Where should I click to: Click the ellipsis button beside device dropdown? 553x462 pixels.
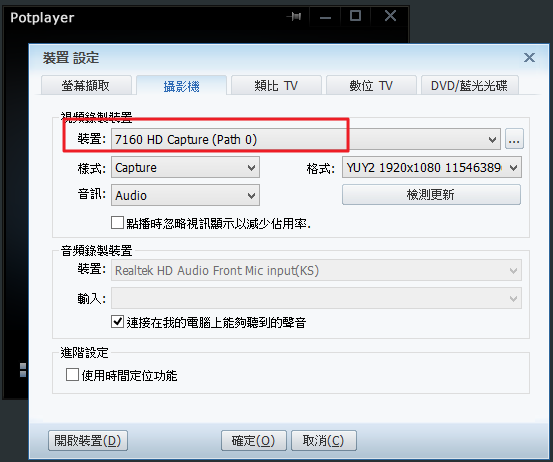tap(514, 139)
